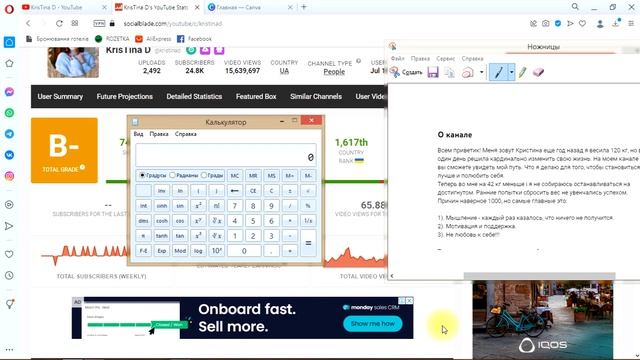Open AliExpress bookmark

pyautogui.click(x=153, y=39)
